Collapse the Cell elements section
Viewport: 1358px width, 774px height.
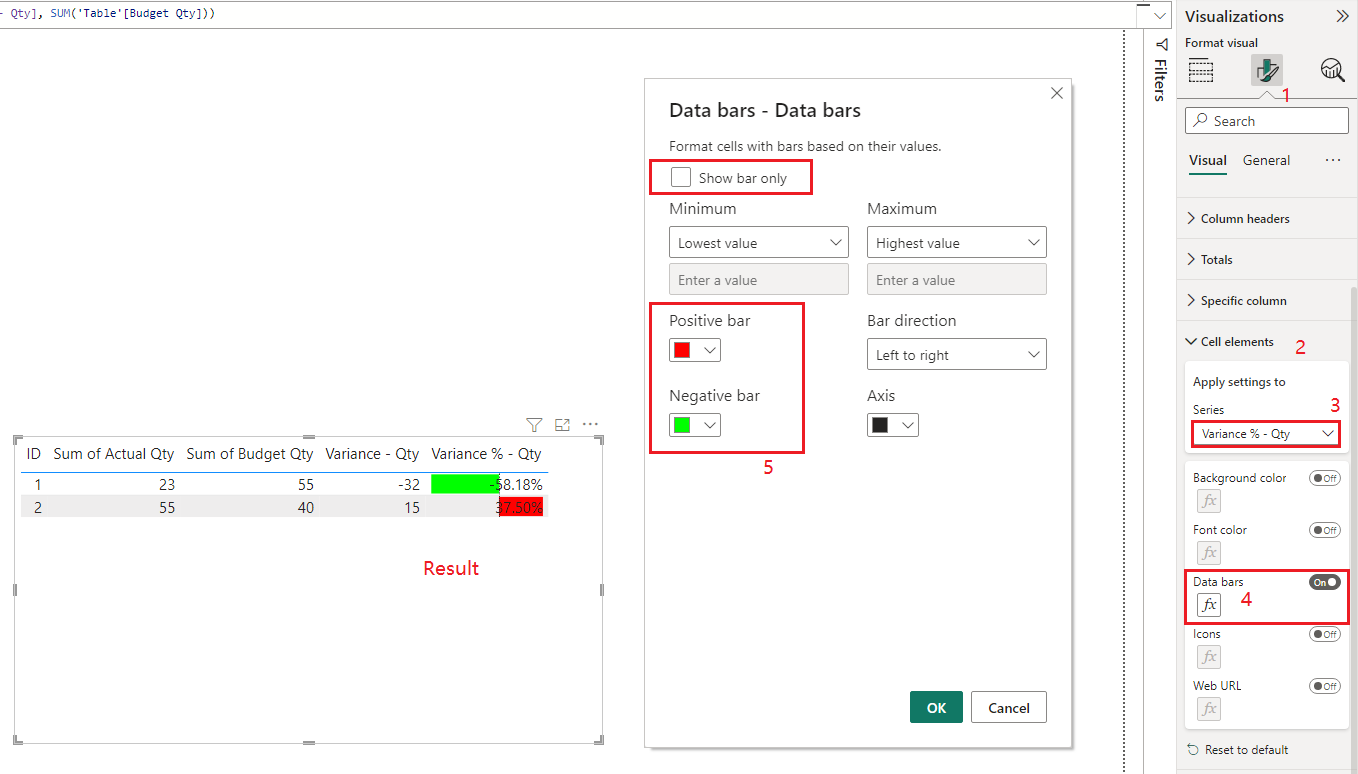(x=1230, y=342)
